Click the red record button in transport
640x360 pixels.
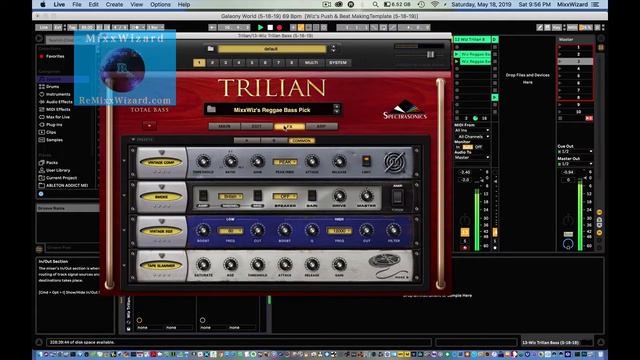280,27
